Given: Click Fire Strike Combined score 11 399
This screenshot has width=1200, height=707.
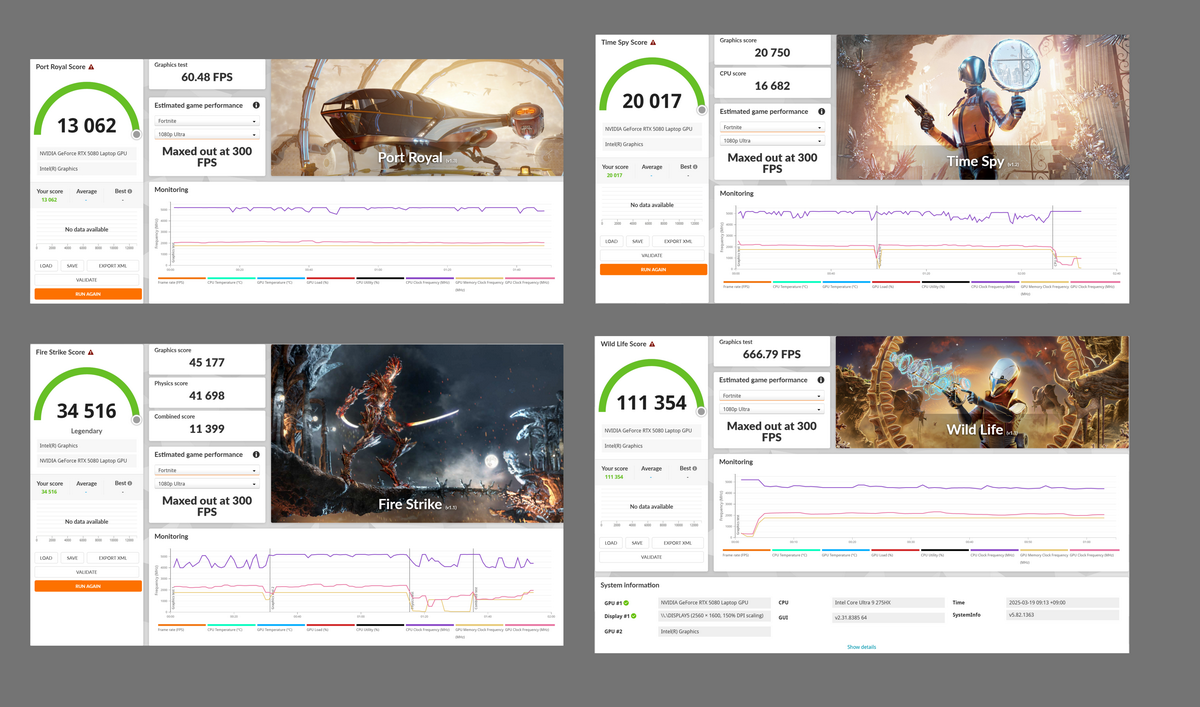Looking at the screenshot, I should [x=208, y=426].
